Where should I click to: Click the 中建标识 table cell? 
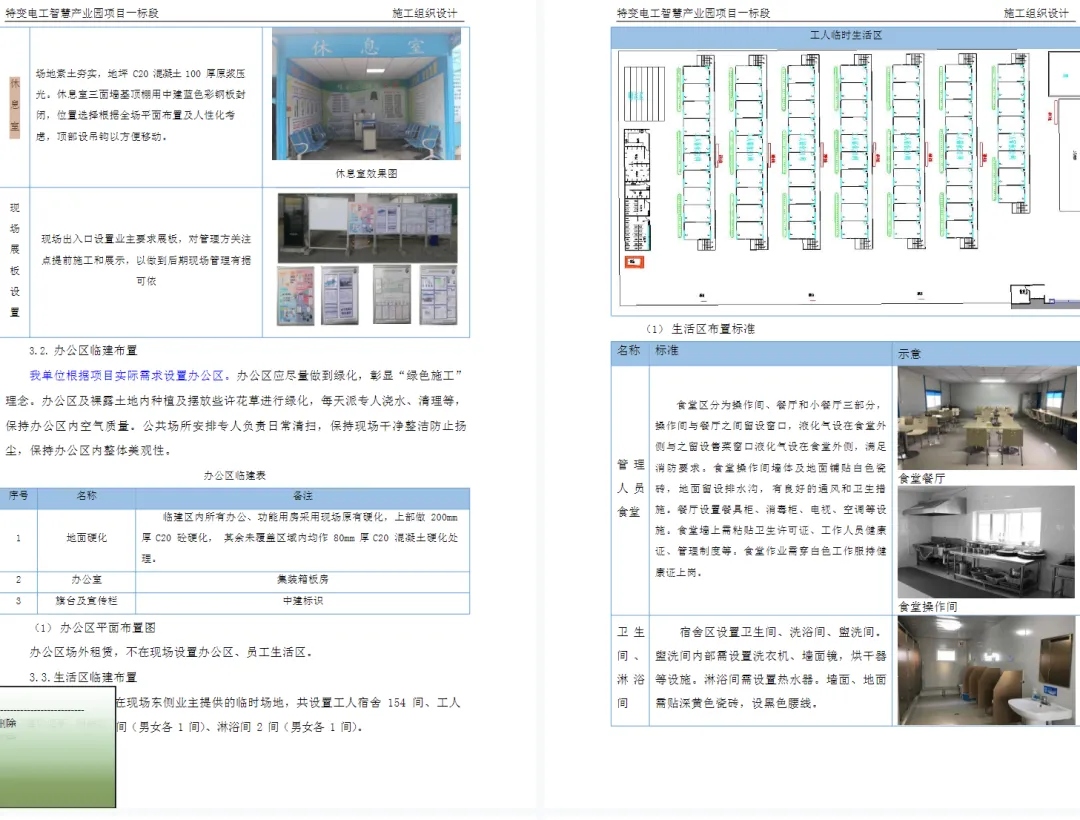coord(302,601)
